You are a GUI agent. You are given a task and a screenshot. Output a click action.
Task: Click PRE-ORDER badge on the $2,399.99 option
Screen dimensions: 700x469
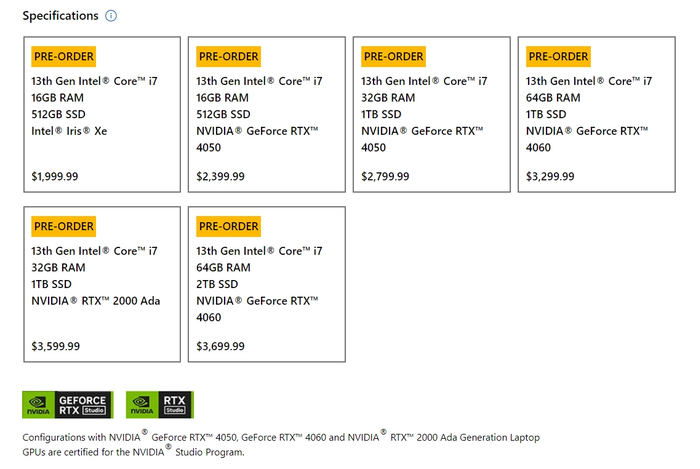click(x=229, y=56)
